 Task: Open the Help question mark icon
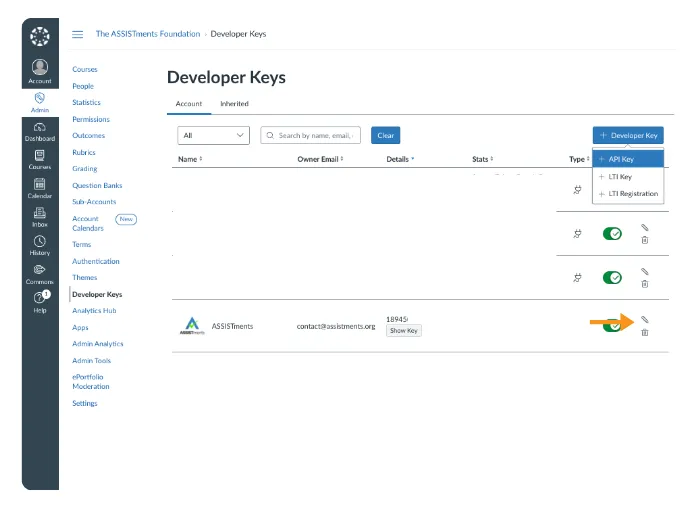point(41,297)
